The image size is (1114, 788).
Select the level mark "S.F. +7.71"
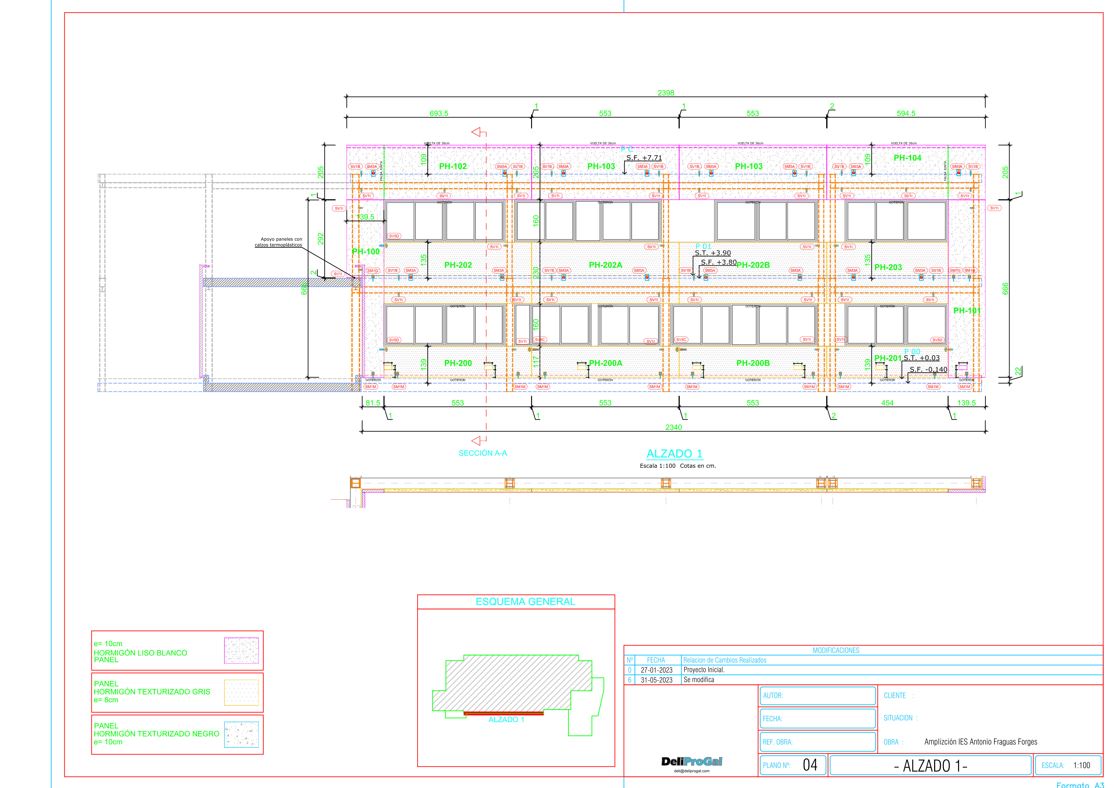[x=644, y=158]
